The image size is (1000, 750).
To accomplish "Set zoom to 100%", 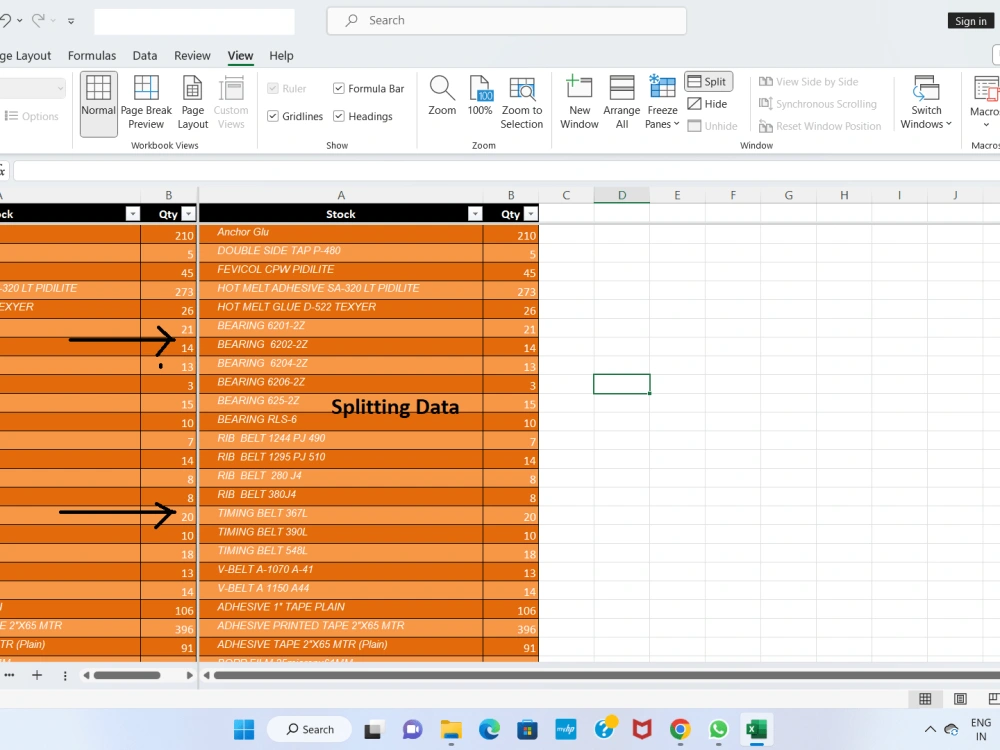I will [481, 100].
